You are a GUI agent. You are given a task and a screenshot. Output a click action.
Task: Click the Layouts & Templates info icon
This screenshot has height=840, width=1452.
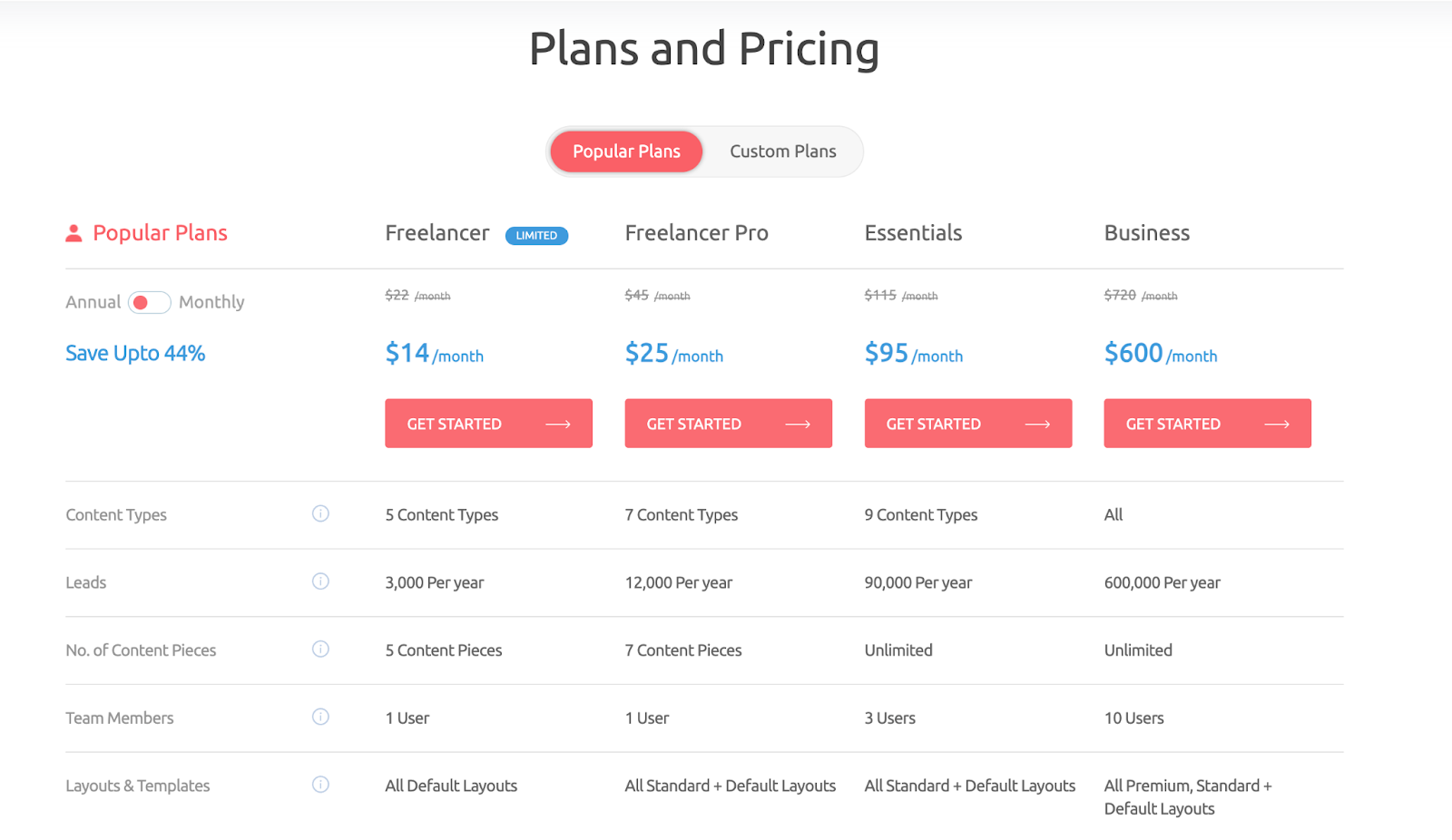(x=320, y=785)
